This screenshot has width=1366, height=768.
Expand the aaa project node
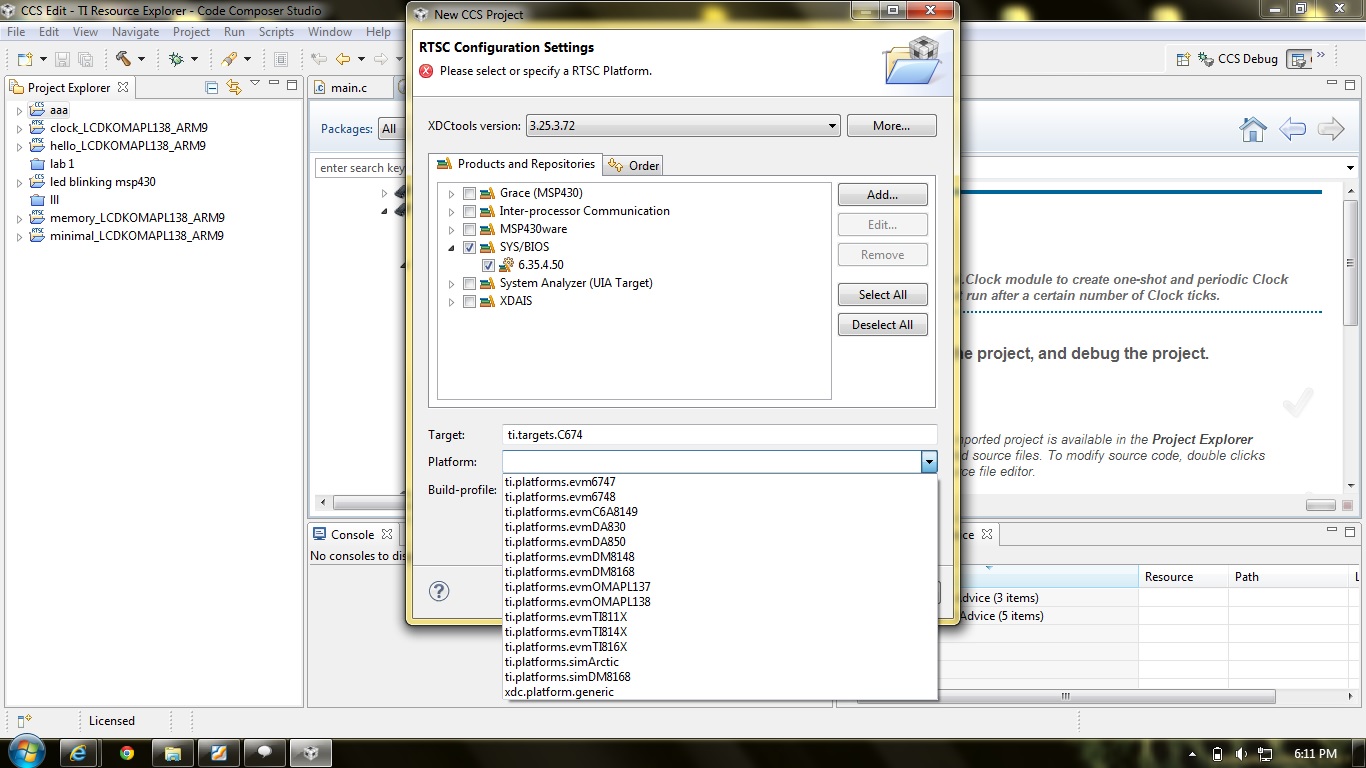click(x=19, y=110)
